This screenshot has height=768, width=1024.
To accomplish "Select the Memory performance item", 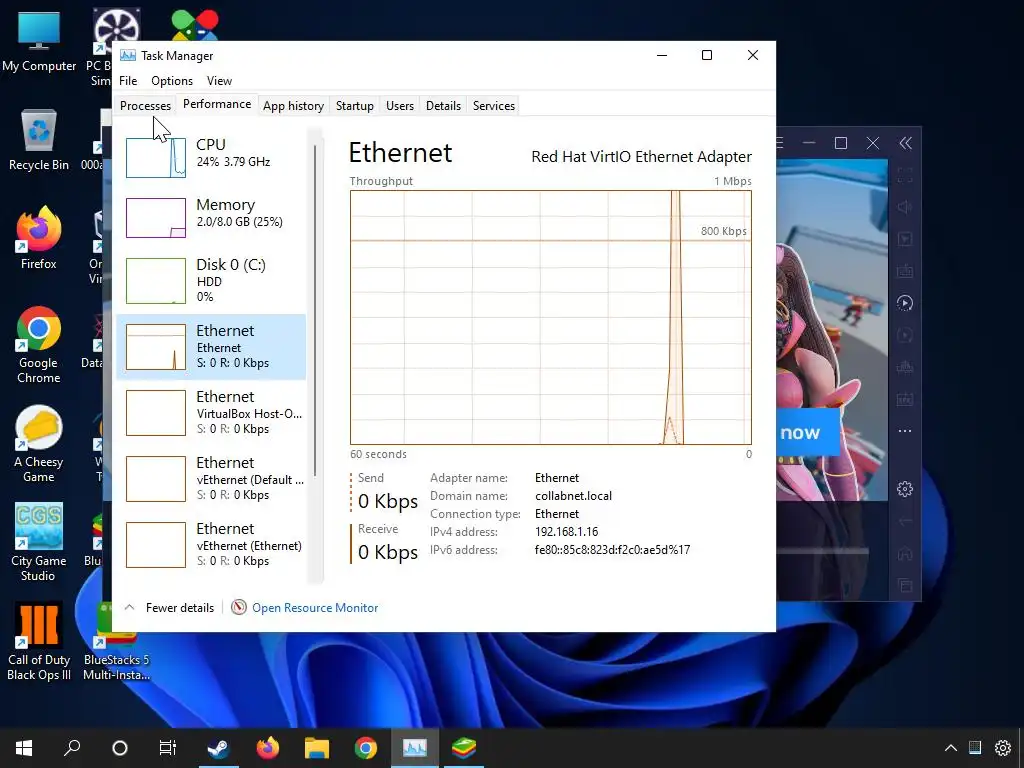I will (211, 217).
